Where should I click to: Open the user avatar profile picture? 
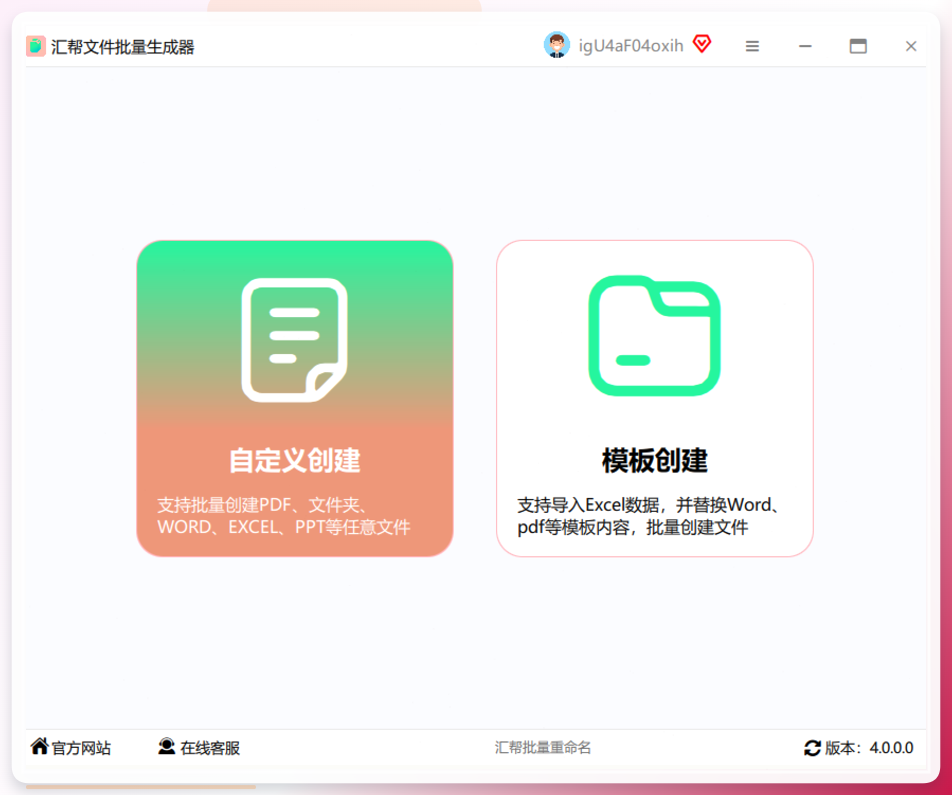pos(557,45)
